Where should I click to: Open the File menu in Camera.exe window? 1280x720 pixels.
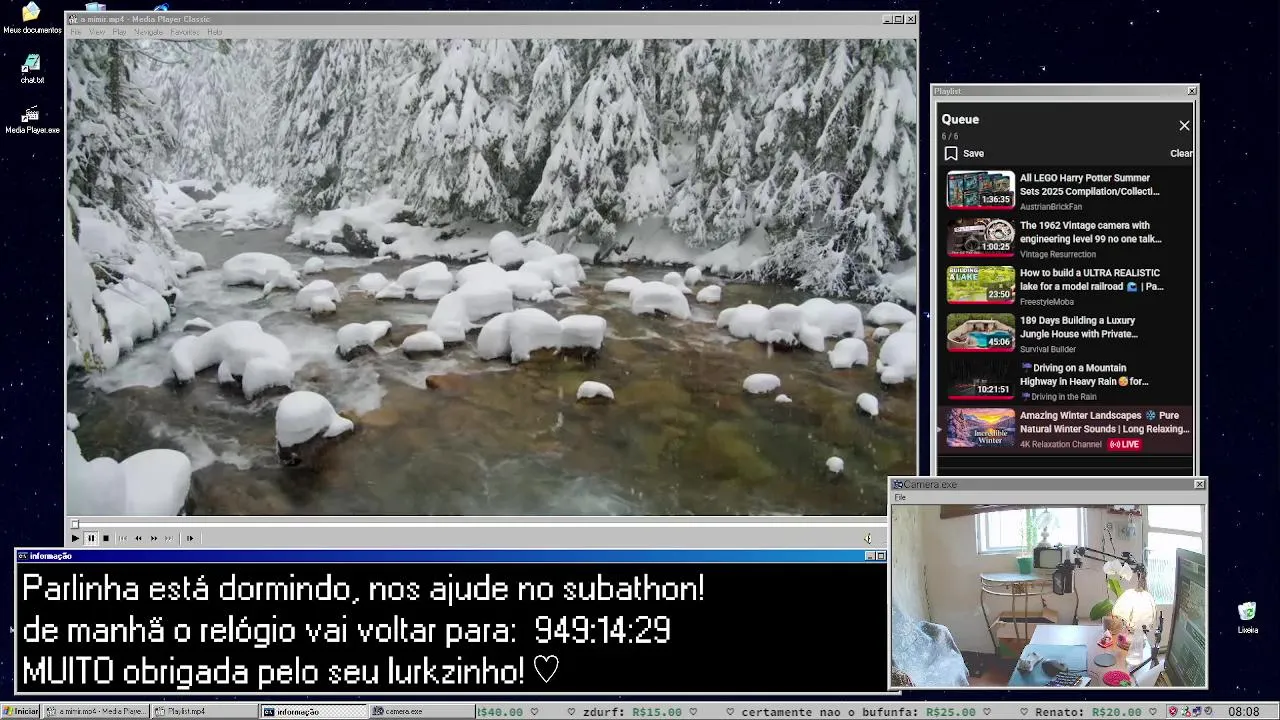[x=900, y=497]
